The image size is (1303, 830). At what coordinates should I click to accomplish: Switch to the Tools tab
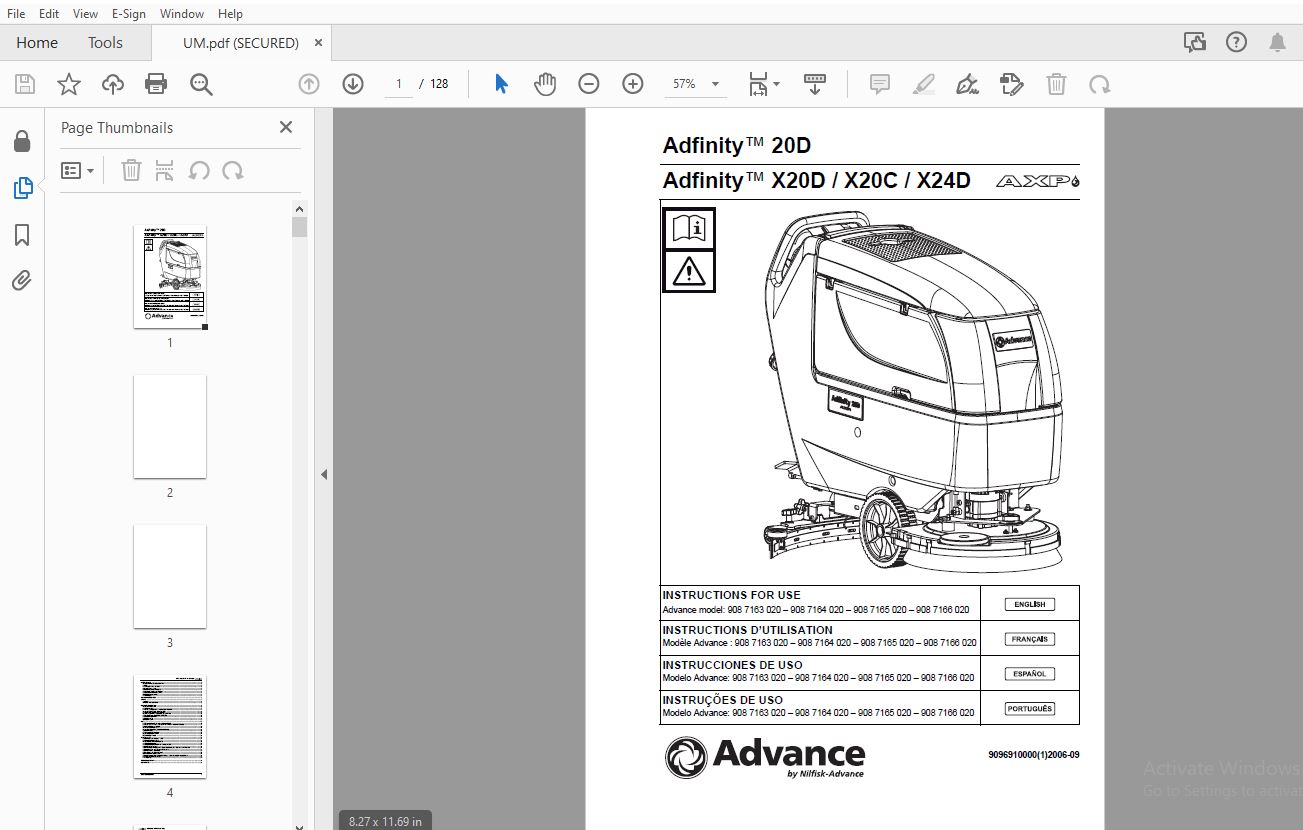(105, 43)
